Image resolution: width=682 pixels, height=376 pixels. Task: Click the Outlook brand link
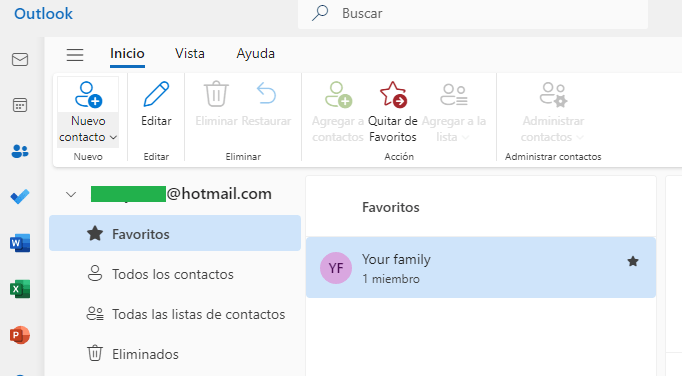click(43, 13)
